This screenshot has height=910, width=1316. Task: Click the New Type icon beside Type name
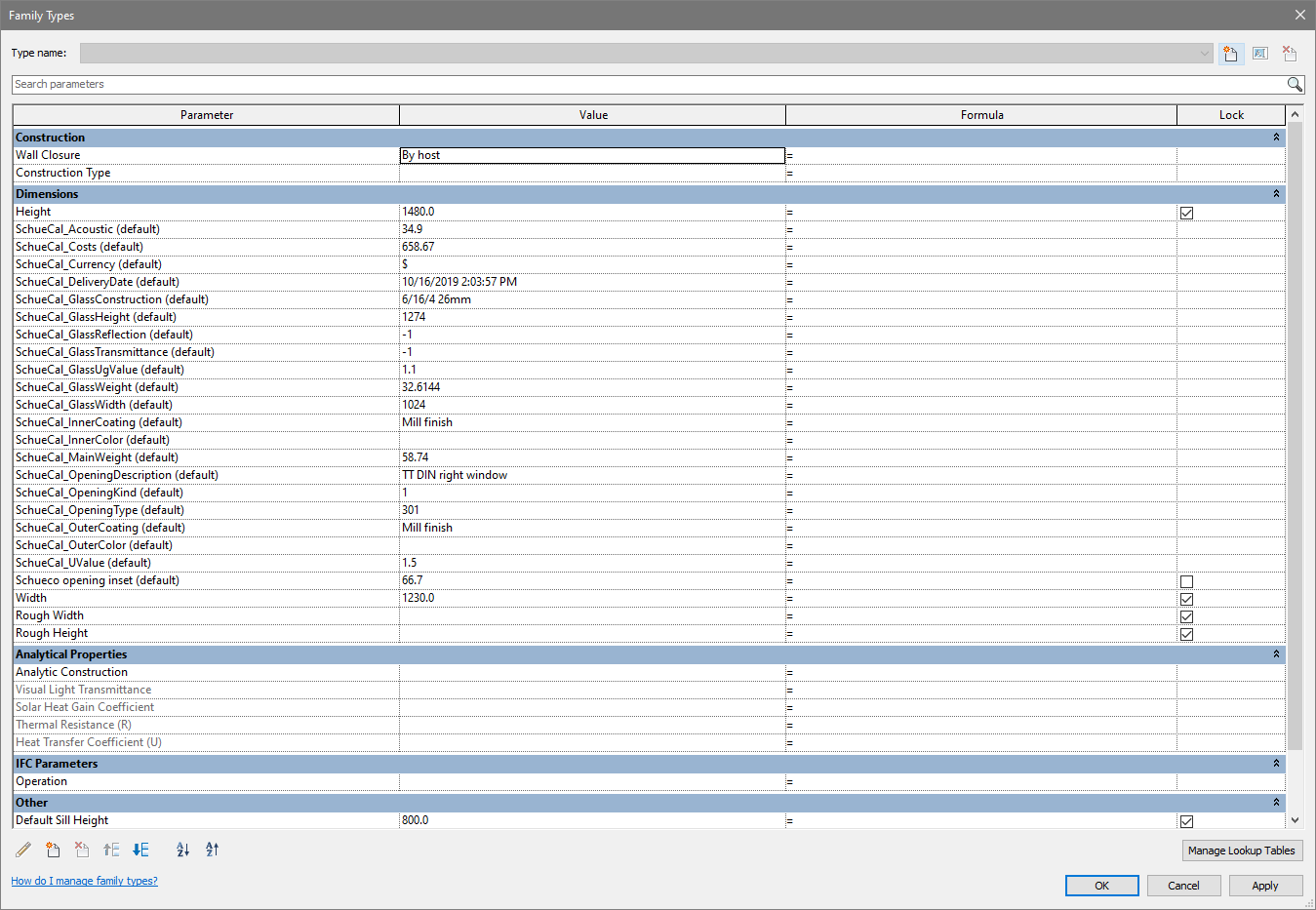tap(1230, 54)
